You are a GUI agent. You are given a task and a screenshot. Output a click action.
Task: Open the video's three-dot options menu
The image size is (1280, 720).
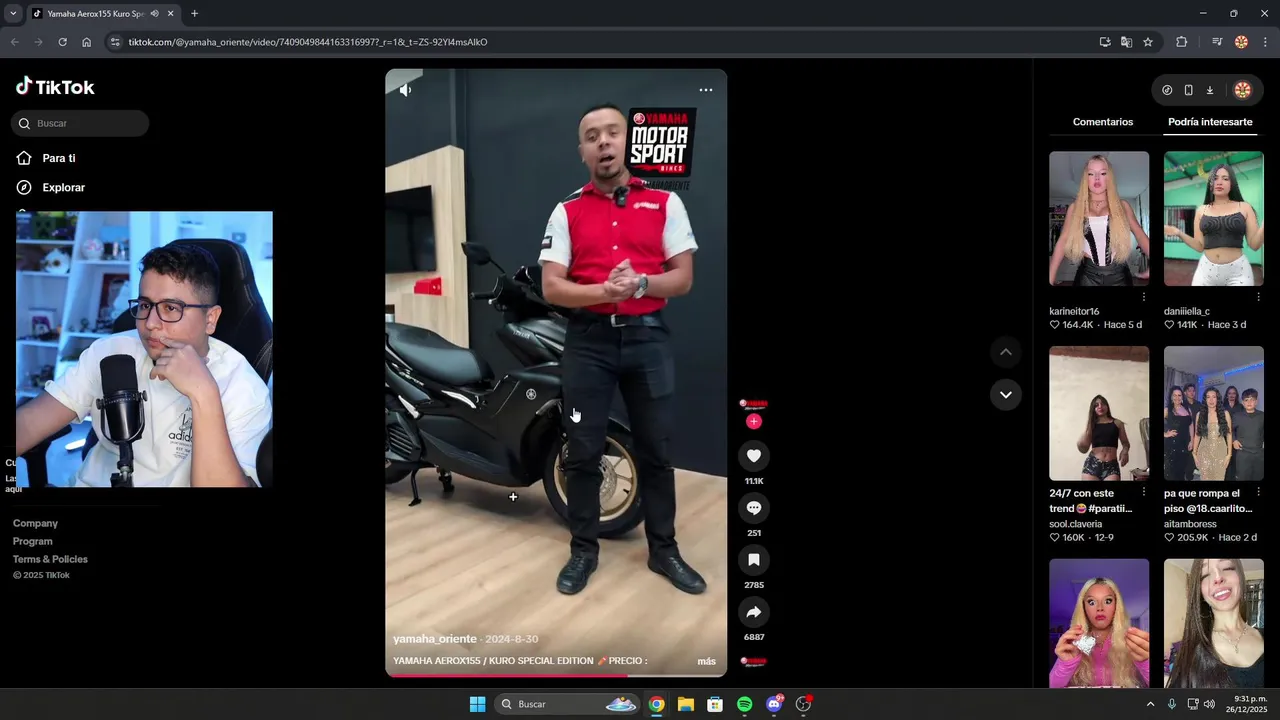[706, 90]
